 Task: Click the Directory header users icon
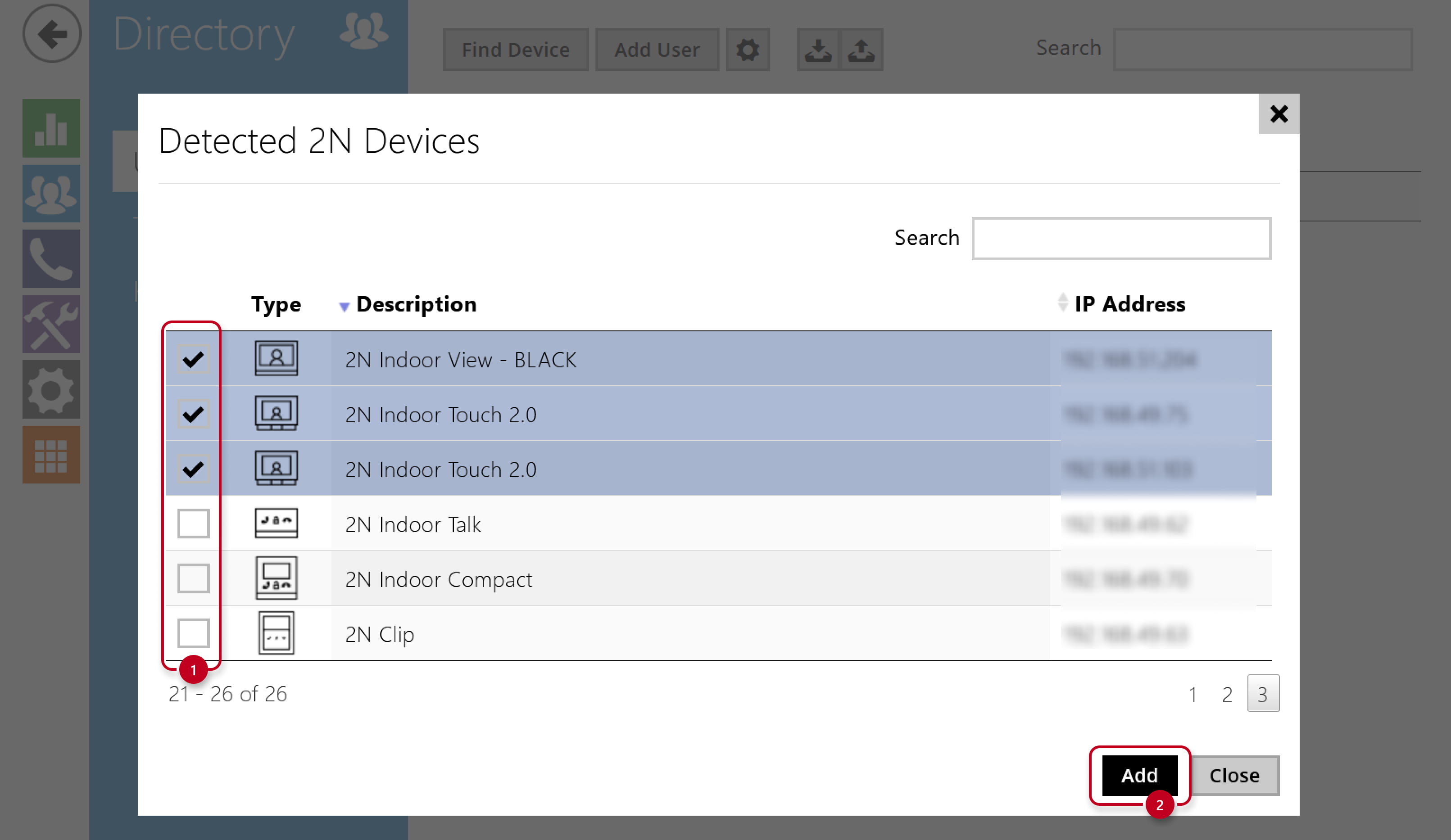click(363, 31)
